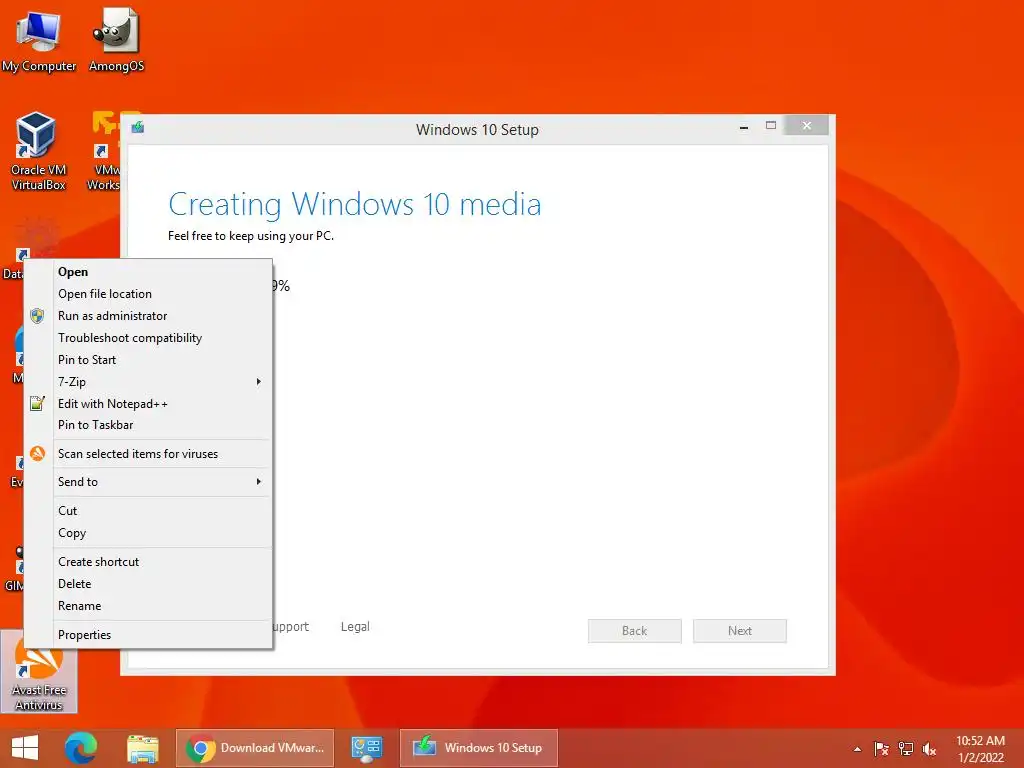Open File Explorer from the taskbar
The image size is (1024, 768).
coord(142,748)
